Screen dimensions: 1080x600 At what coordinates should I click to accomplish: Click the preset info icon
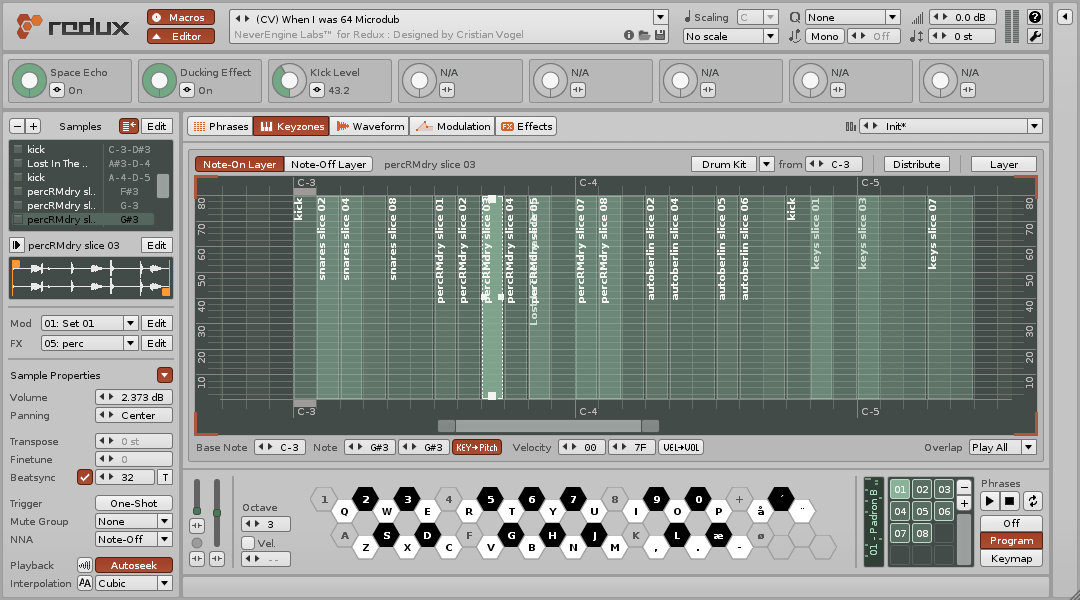click(x=629, y=34)
